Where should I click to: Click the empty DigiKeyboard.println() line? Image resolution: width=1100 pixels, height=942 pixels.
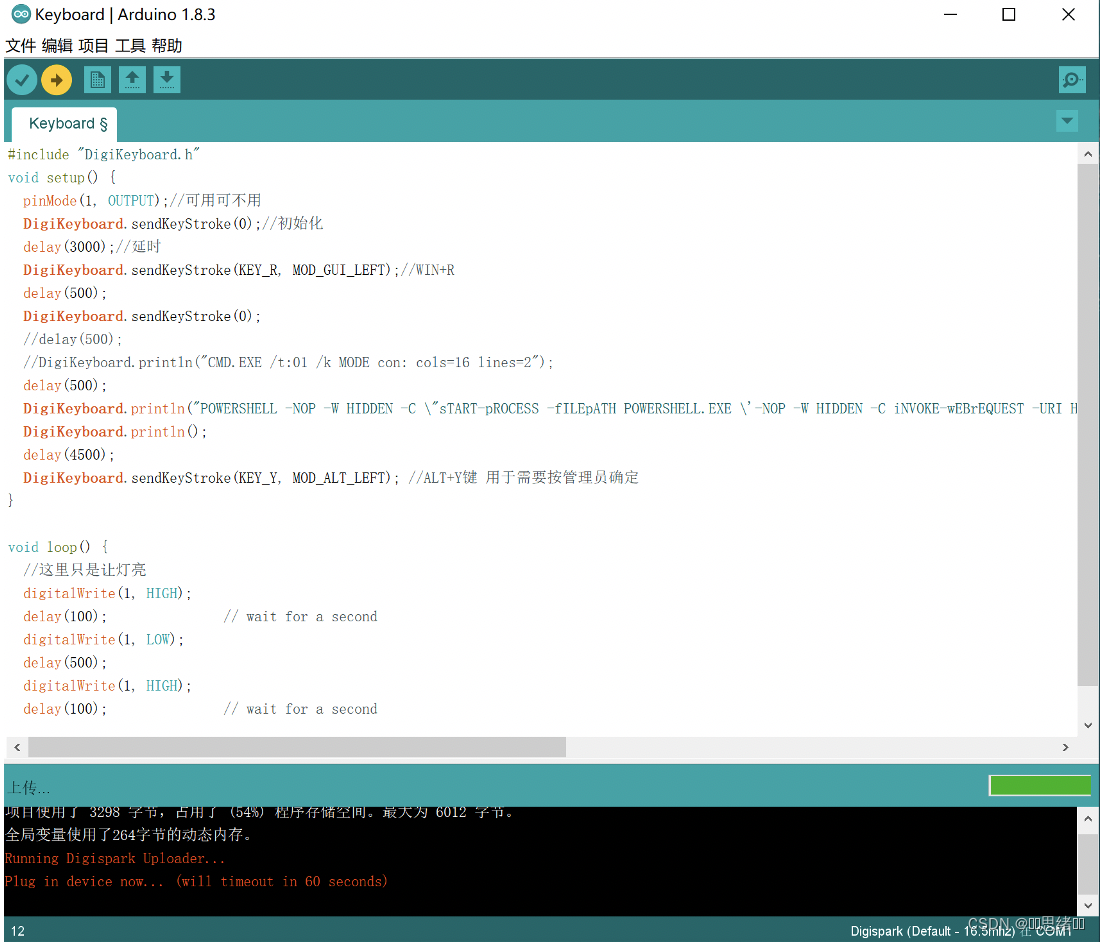(115, 432)
